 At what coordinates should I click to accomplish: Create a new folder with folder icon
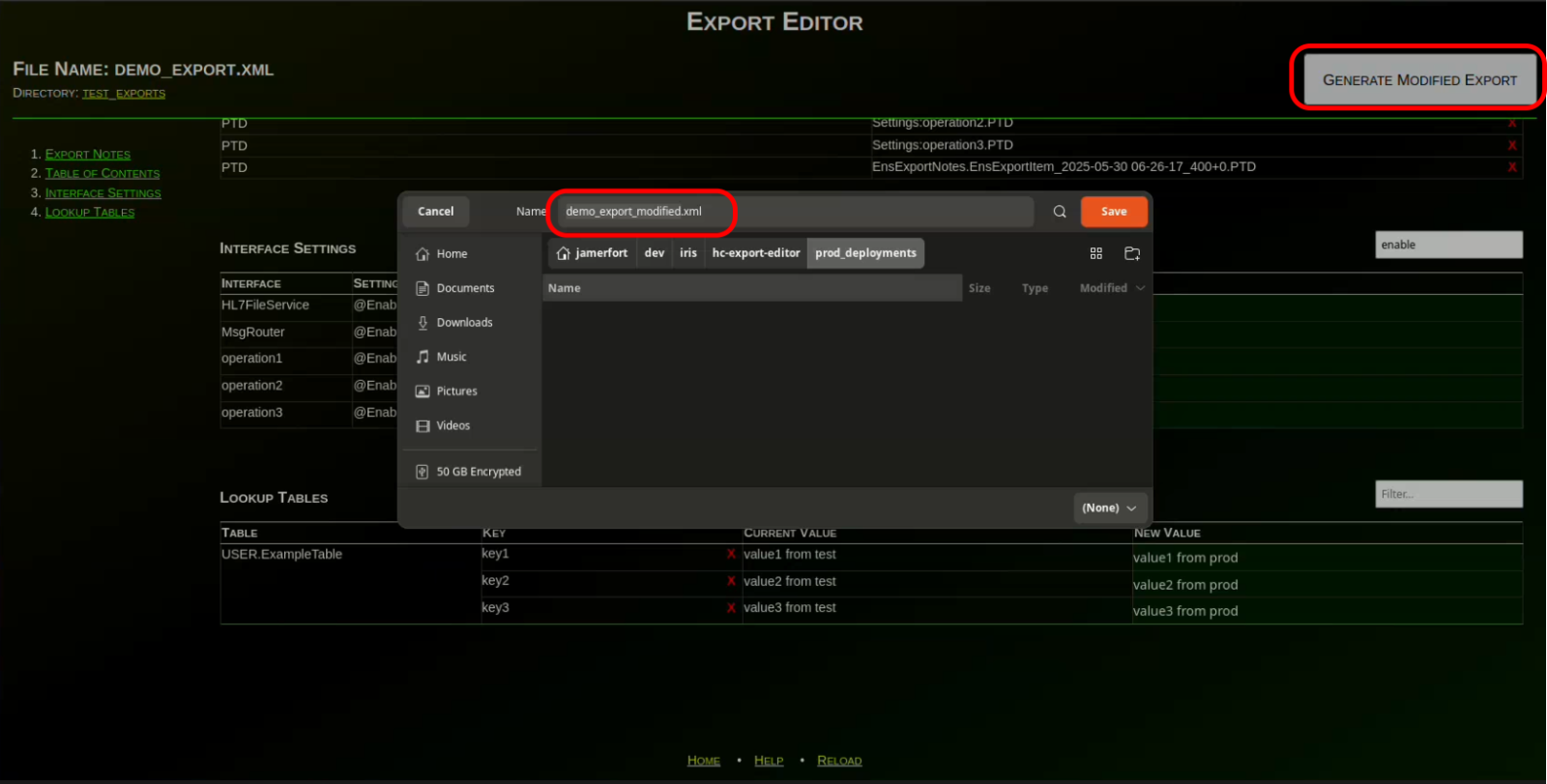click(1132, 253)
